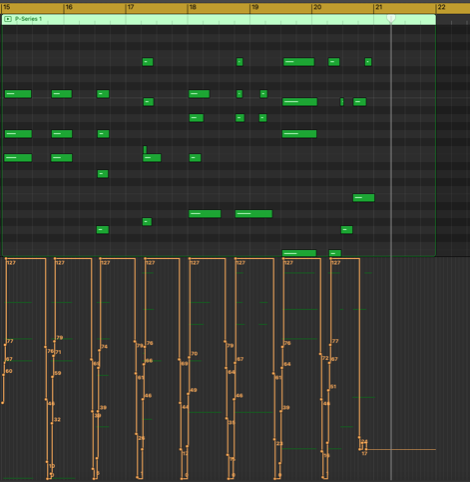Viewport: 470px width, 482px height.
Task: Select the long note spanning bar 19
Action: pyautogui.click(x=254, y=213)
